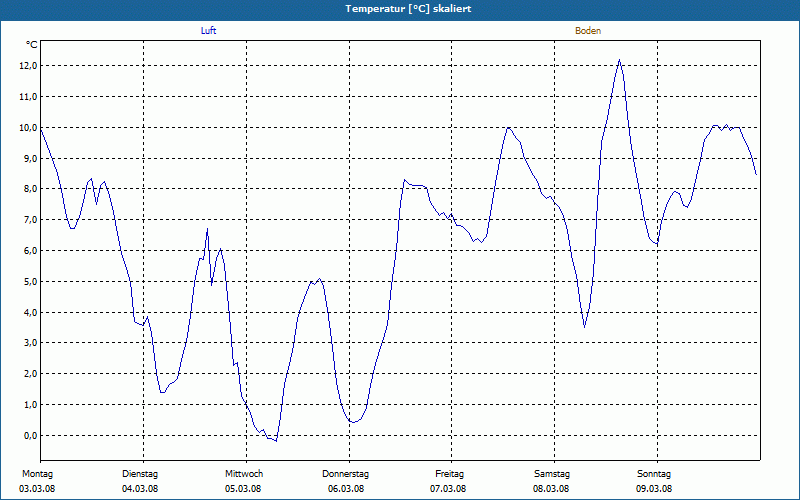The image size is (800, 500).
Task: Click the Saturday temperature peak above 12°C
Action: coord(619,60)
